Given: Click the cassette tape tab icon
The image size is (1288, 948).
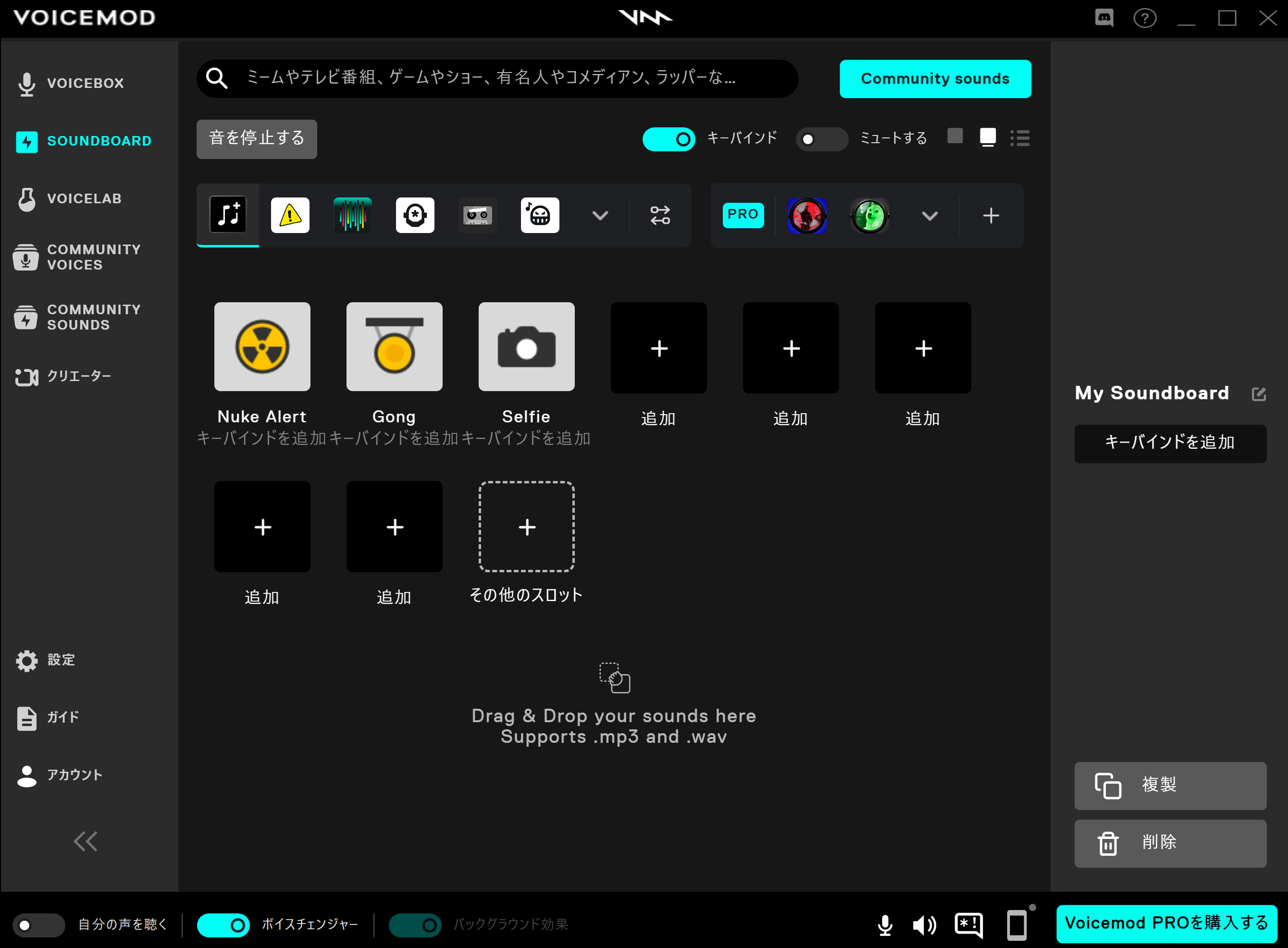Looking at the screenshot, I should click(477, 214).
